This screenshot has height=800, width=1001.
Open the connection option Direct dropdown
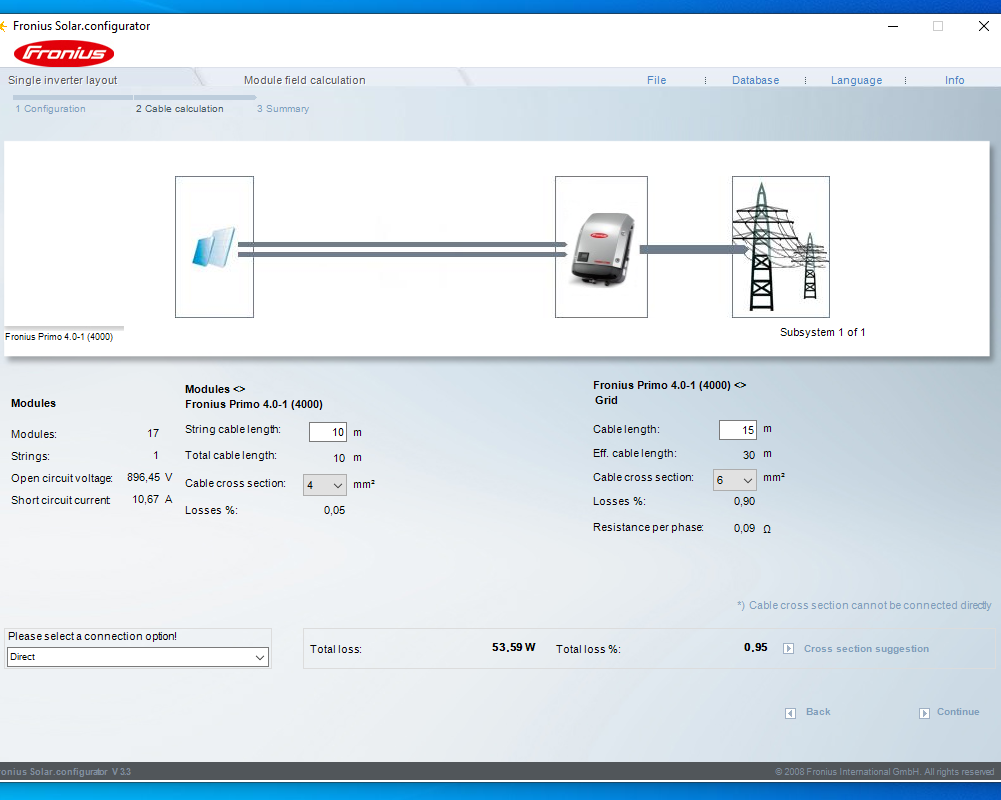(138, 657)
